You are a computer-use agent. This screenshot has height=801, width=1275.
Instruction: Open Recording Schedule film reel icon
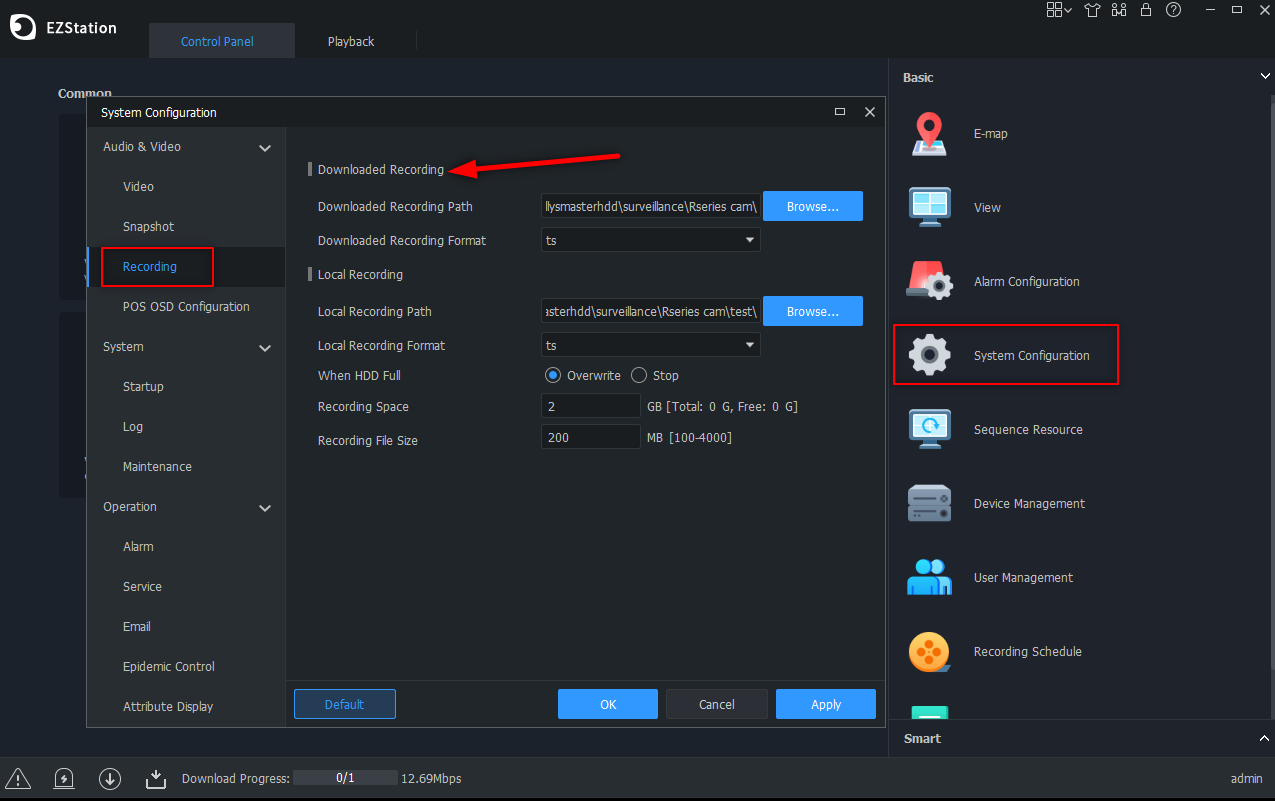(929, 652)
